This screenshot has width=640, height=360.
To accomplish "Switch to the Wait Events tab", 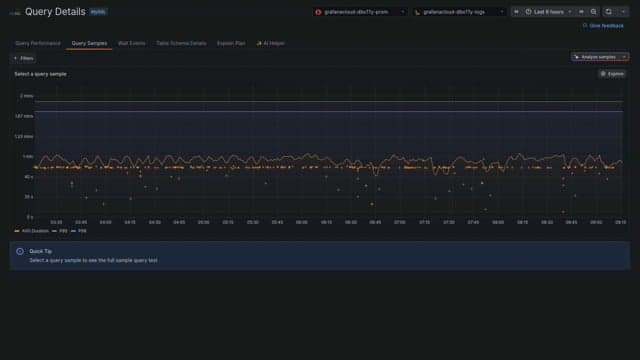I will point(131,43).
